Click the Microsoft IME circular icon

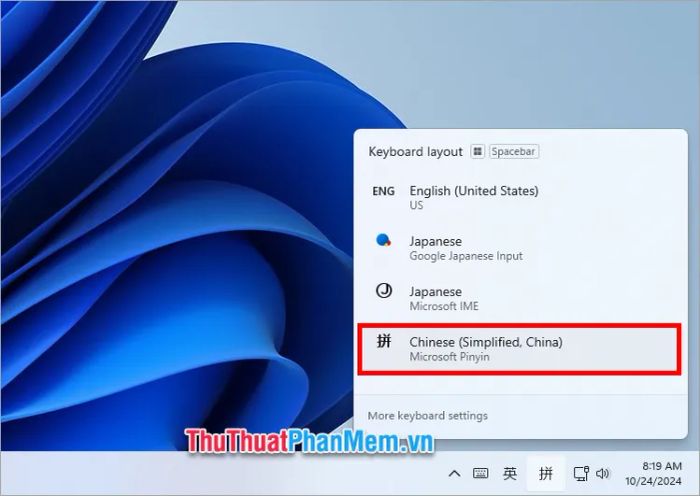(383, 291)
